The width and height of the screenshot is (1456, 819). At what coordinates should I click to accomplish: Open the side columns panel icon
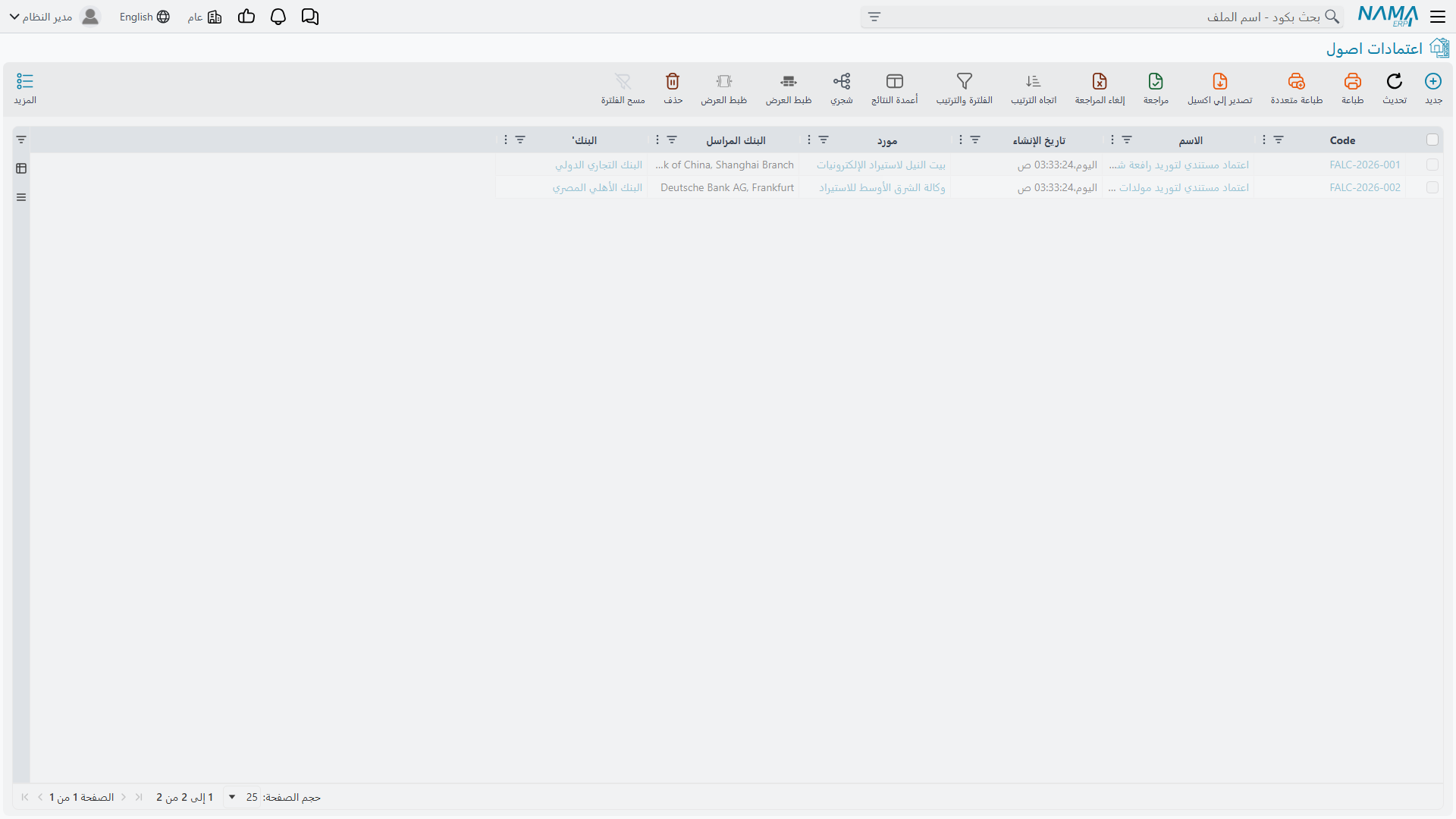point(21,168)
